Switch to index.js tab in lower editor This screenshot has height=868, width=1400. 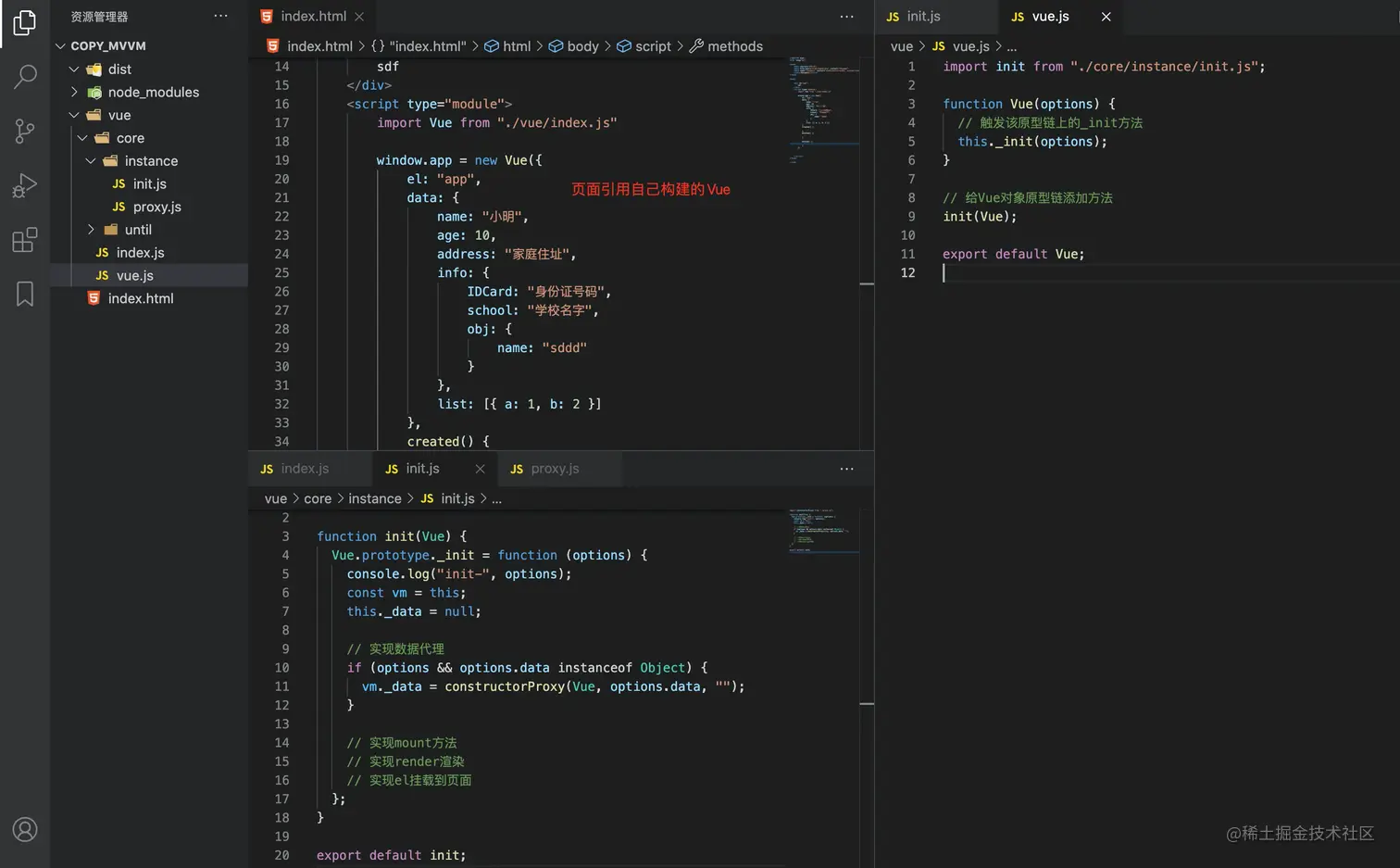pyautogui.click(x=310, y=469)
